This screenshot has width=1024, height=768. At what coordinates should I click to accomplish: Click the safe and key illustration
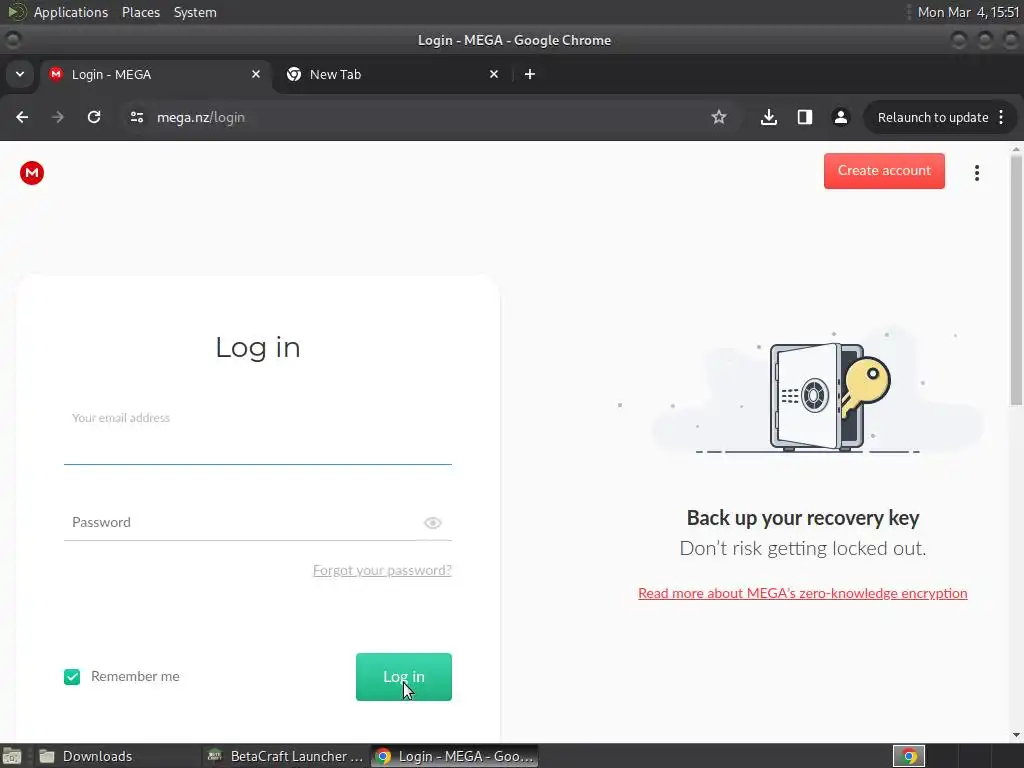(x=829, y=396)
